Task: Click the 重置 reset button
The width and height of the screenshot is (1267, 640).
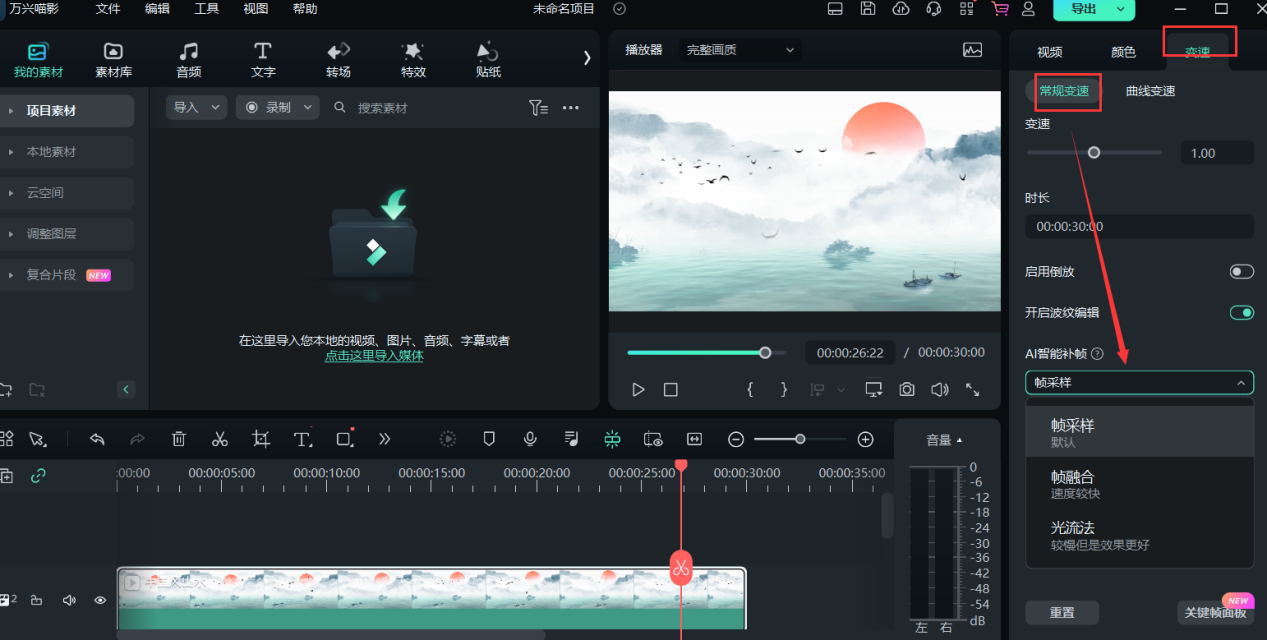Action: click(1062, 611)
